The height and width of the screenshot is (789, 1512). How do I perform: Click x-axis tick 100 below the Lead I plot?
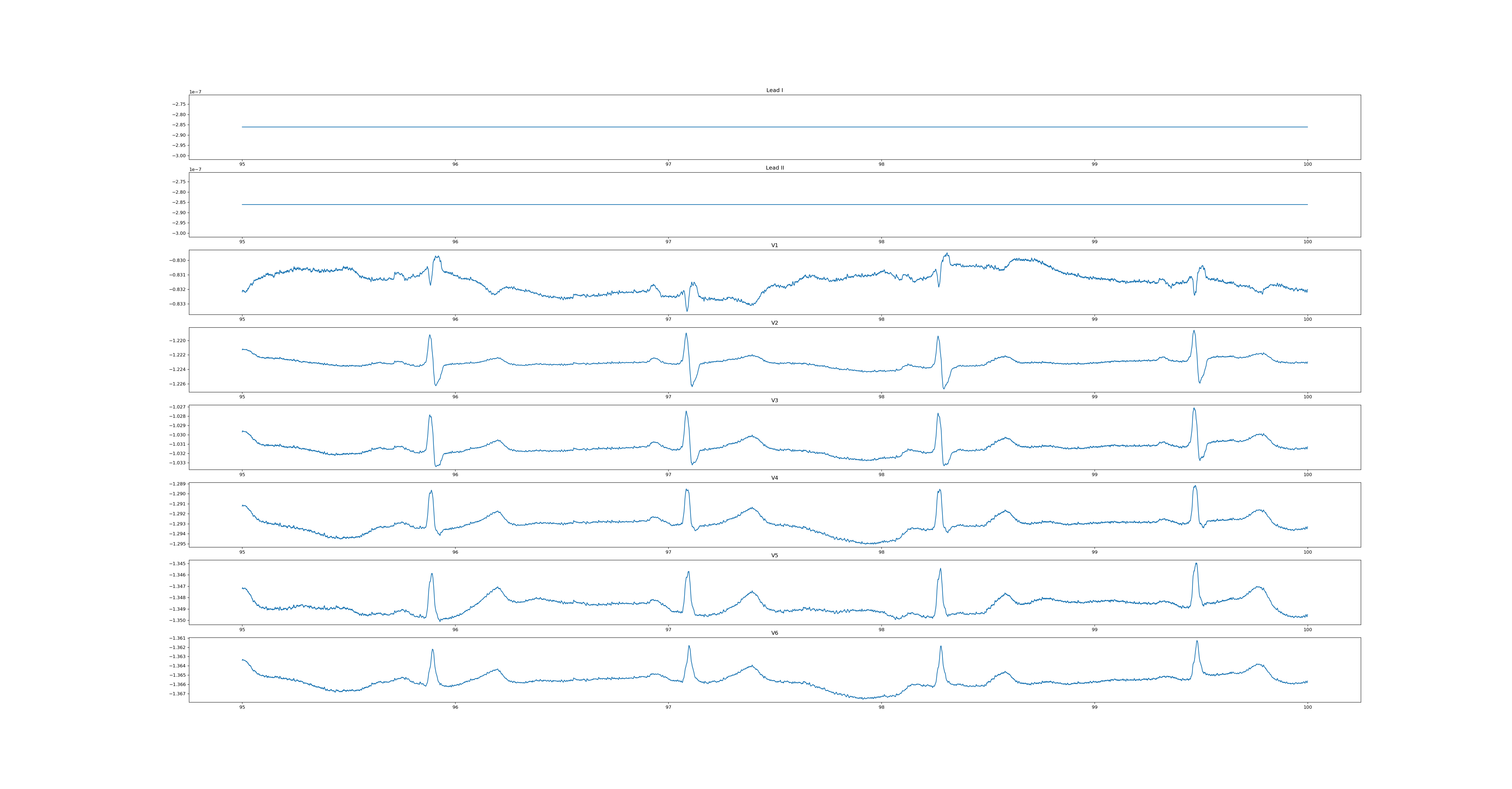click(1307, 164)
